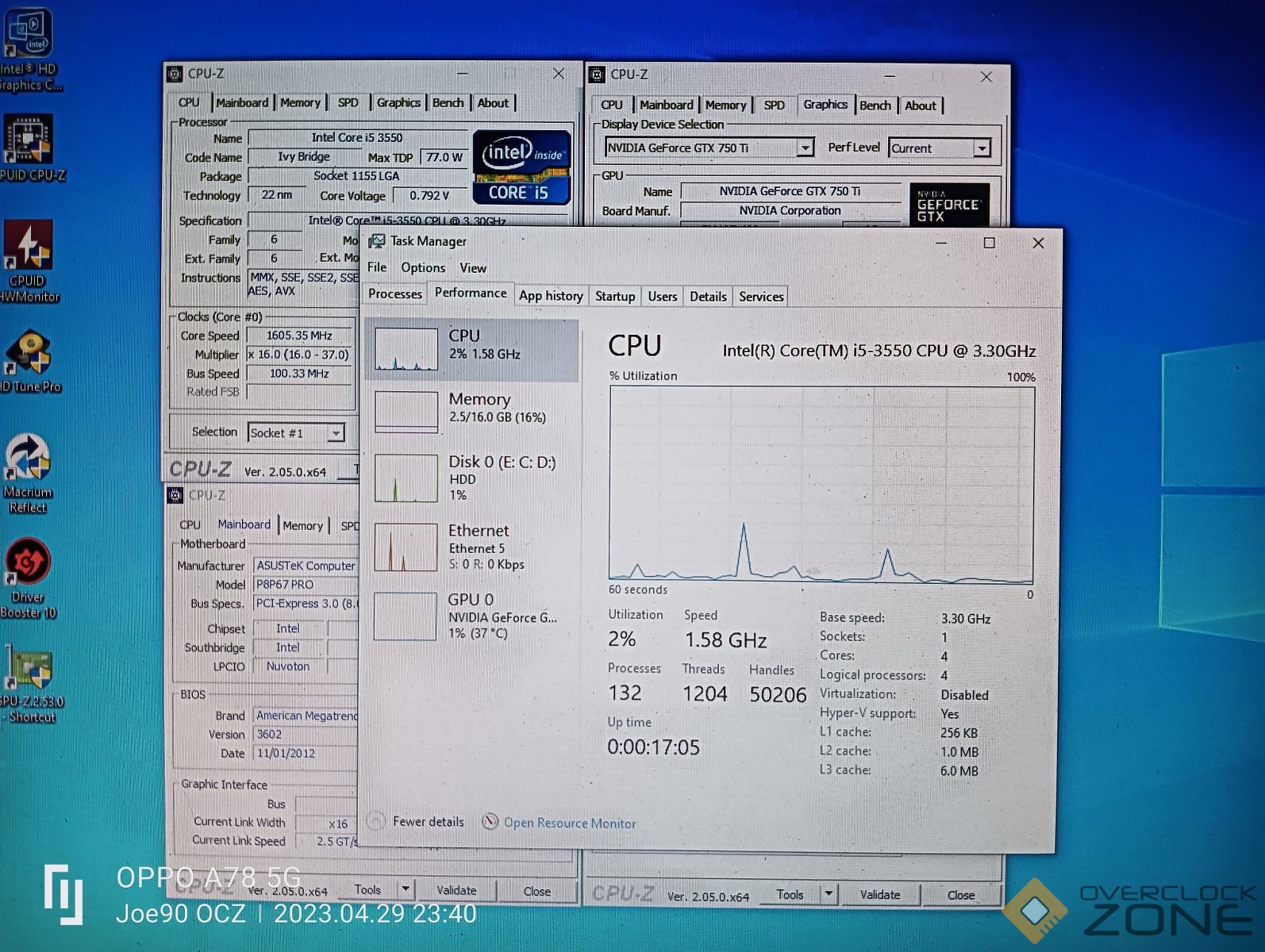Open About tab in top-left CPU-Z
The image size is (1265, 952).
(x=493, y=102)
